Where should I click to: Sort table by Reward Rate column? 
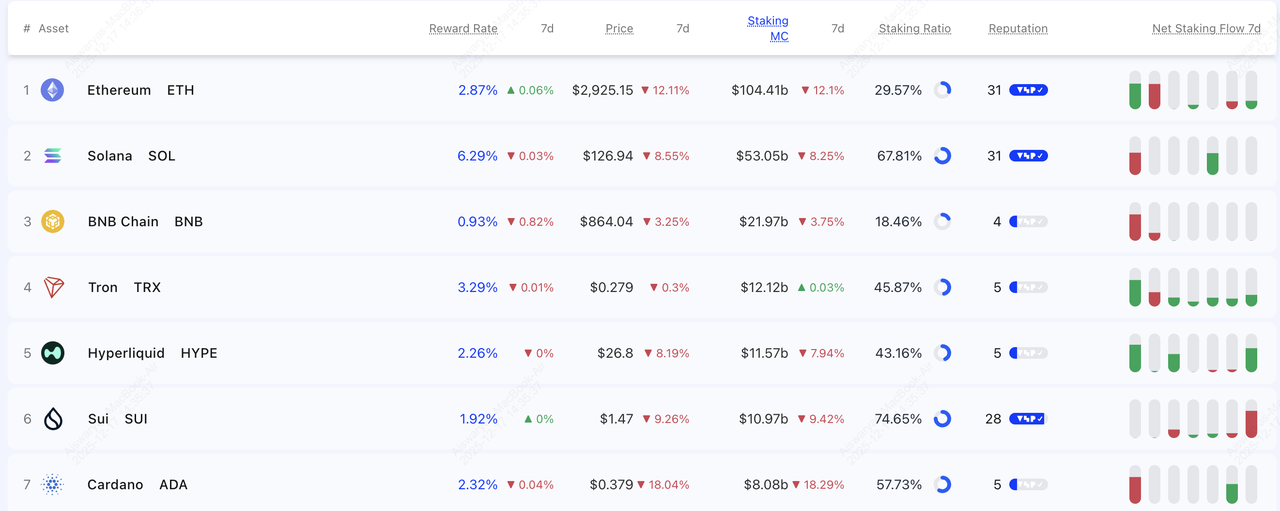click(463, 29)
